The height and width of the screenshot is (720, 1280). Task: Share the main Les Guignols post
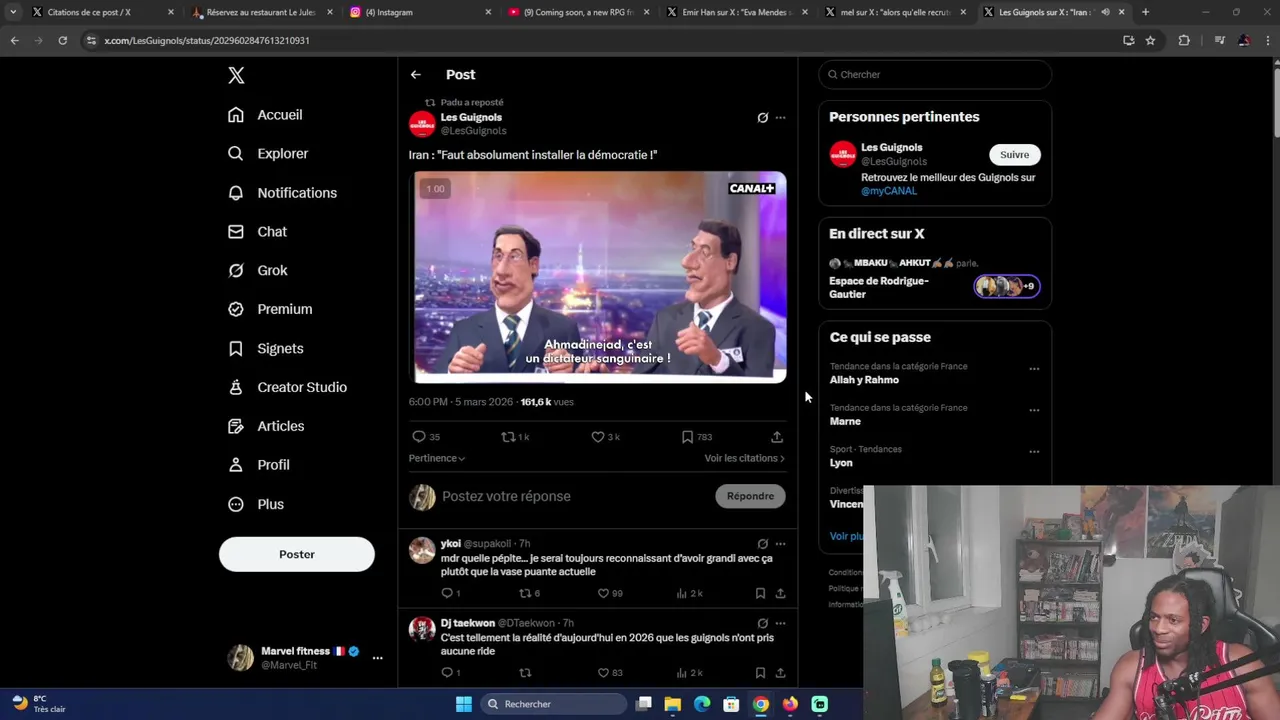[777, 437]
